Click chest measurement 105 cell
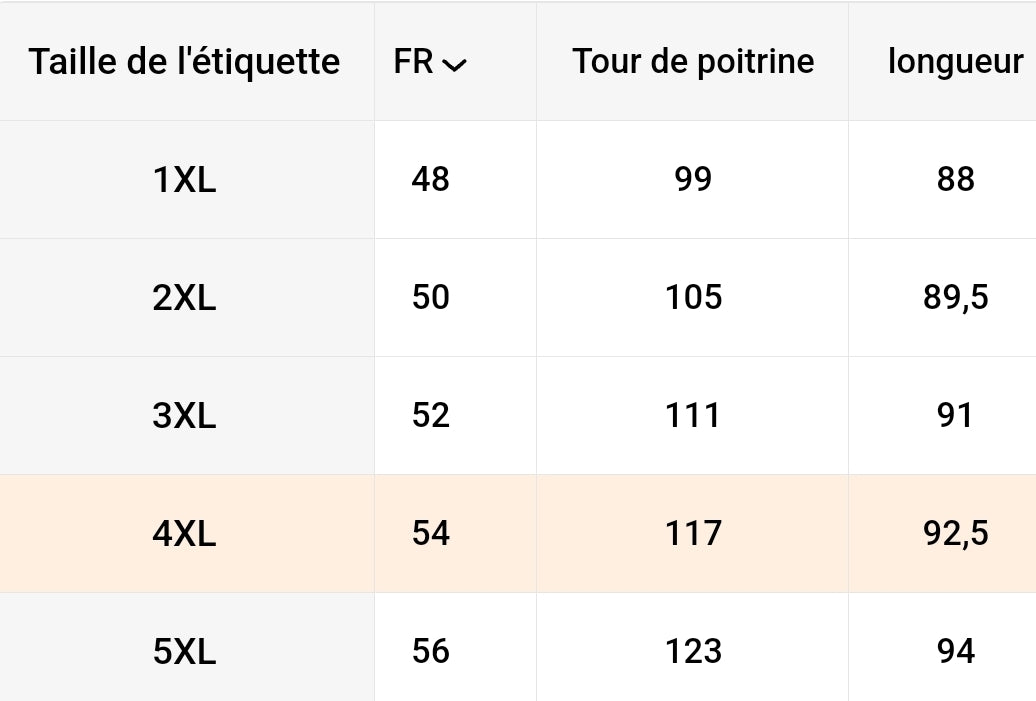This screenshot has width=1036, height=701. [692, 297]
